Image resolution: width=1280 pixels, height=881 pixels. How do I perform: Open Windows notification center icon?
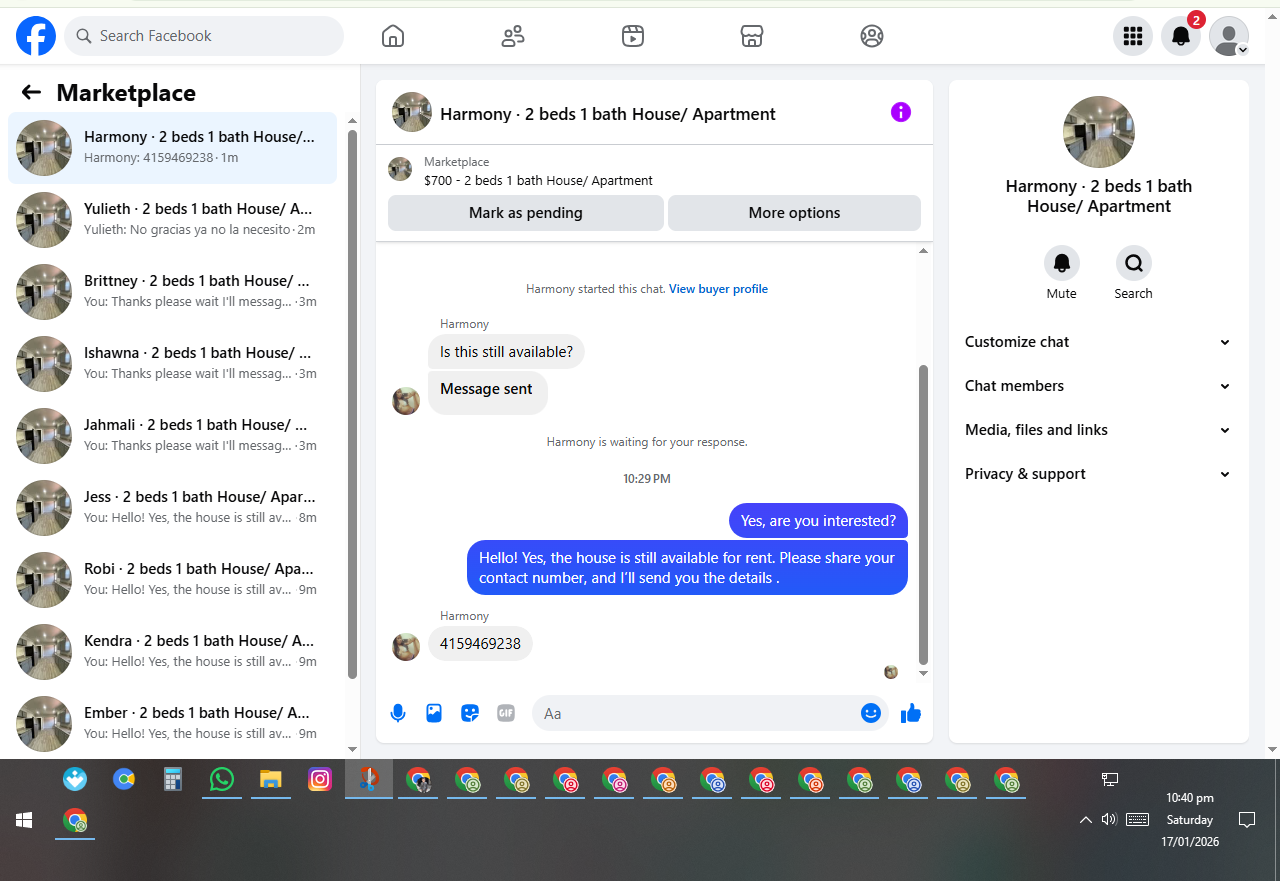[x=1247, y=820]
